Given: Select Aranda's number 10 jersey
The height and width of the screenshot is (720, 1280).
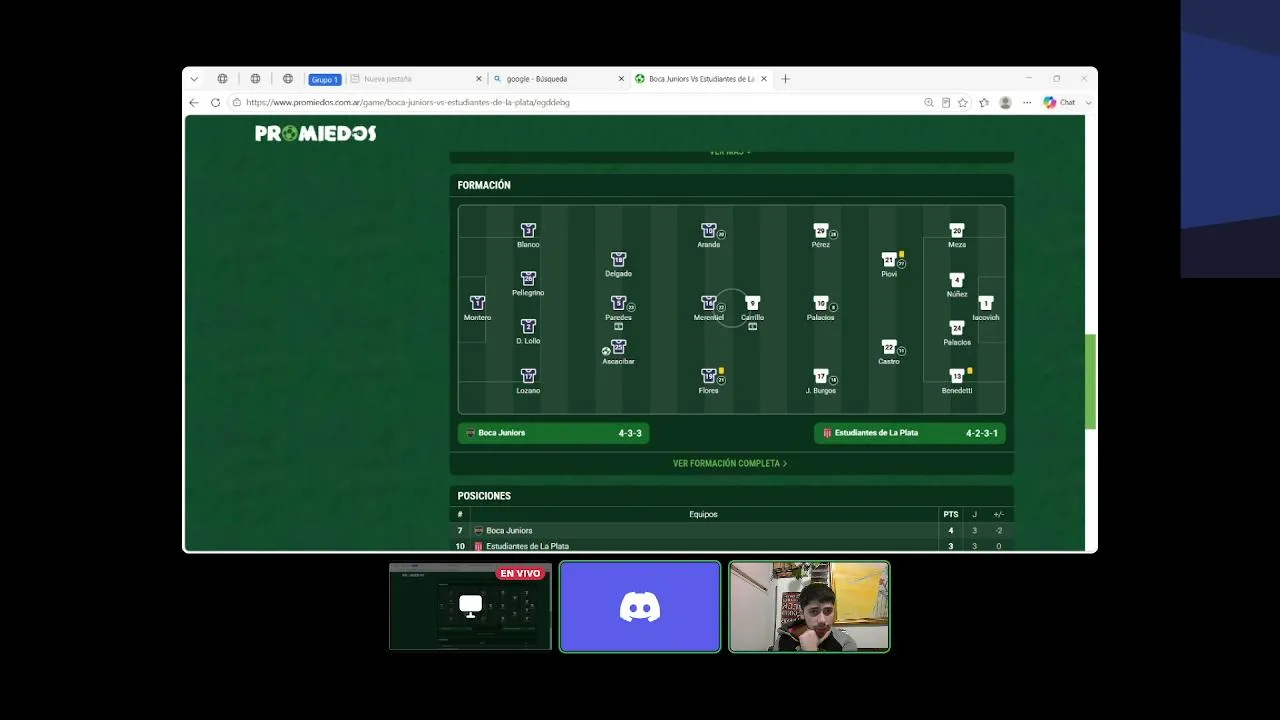Looking at the screenshot, I should click(x=709, y=231).
